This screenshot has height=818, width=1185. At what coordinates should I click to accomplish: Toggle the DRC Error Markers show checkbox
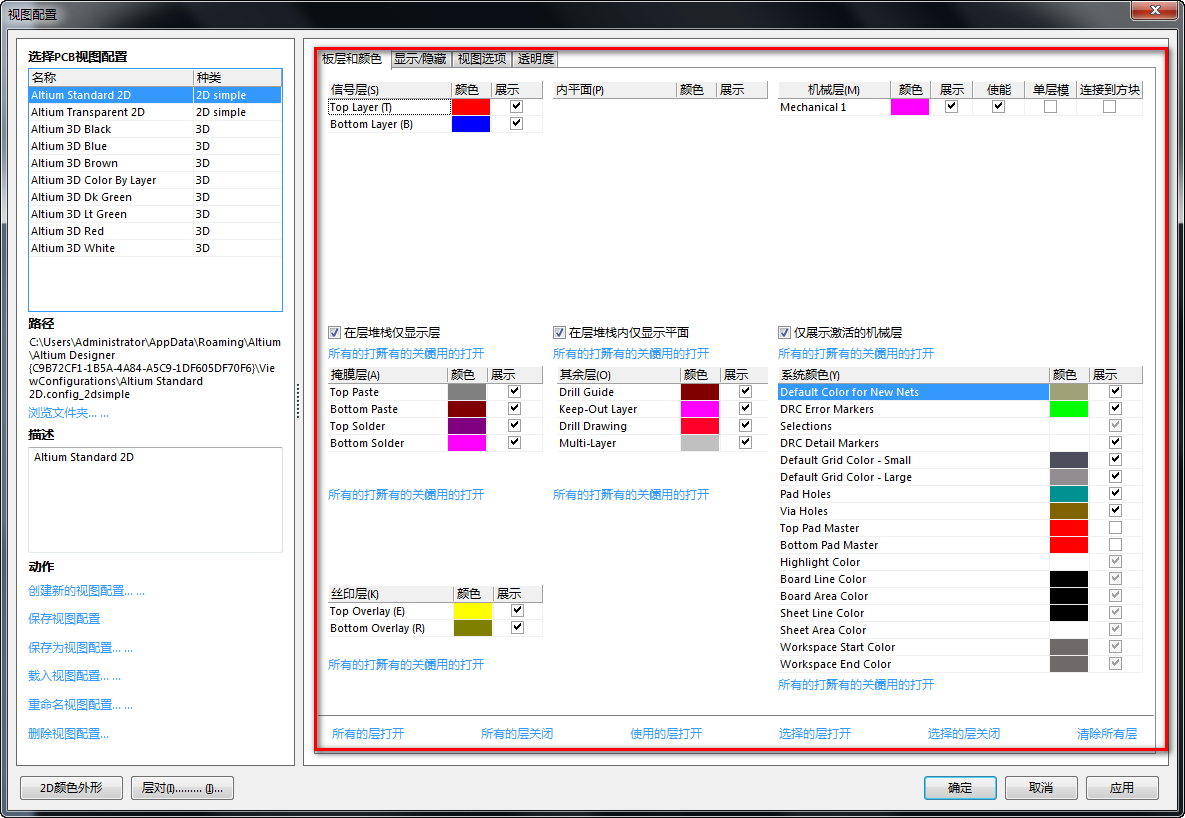pyautogui.click(x=1115, y=408)
